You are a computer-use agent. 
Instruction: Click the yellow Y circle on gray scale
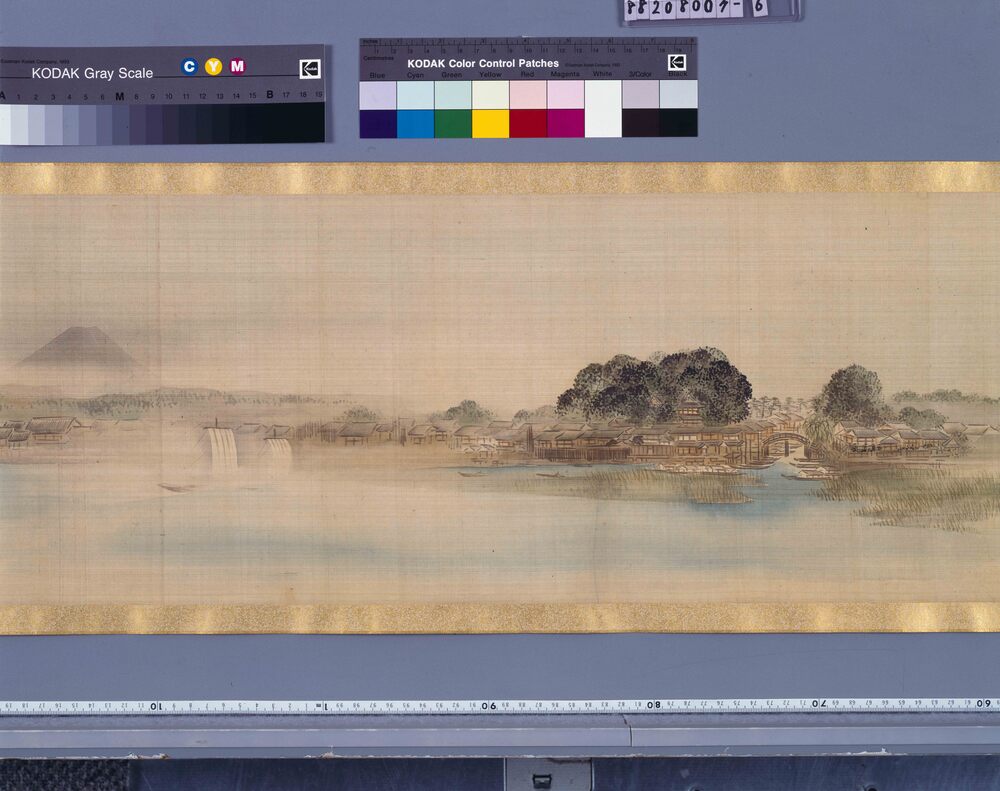[214, 66]
